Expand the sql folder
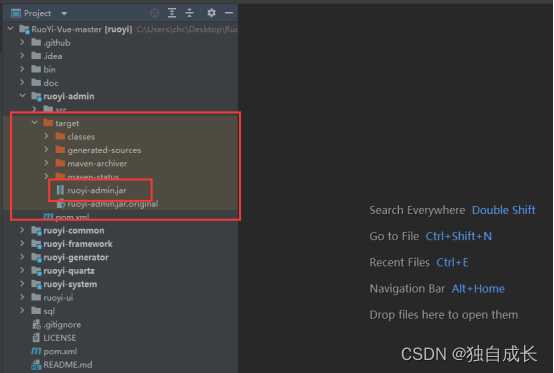Image resolution: width=554 pixels, height=373 pixels. pos(22,310)
